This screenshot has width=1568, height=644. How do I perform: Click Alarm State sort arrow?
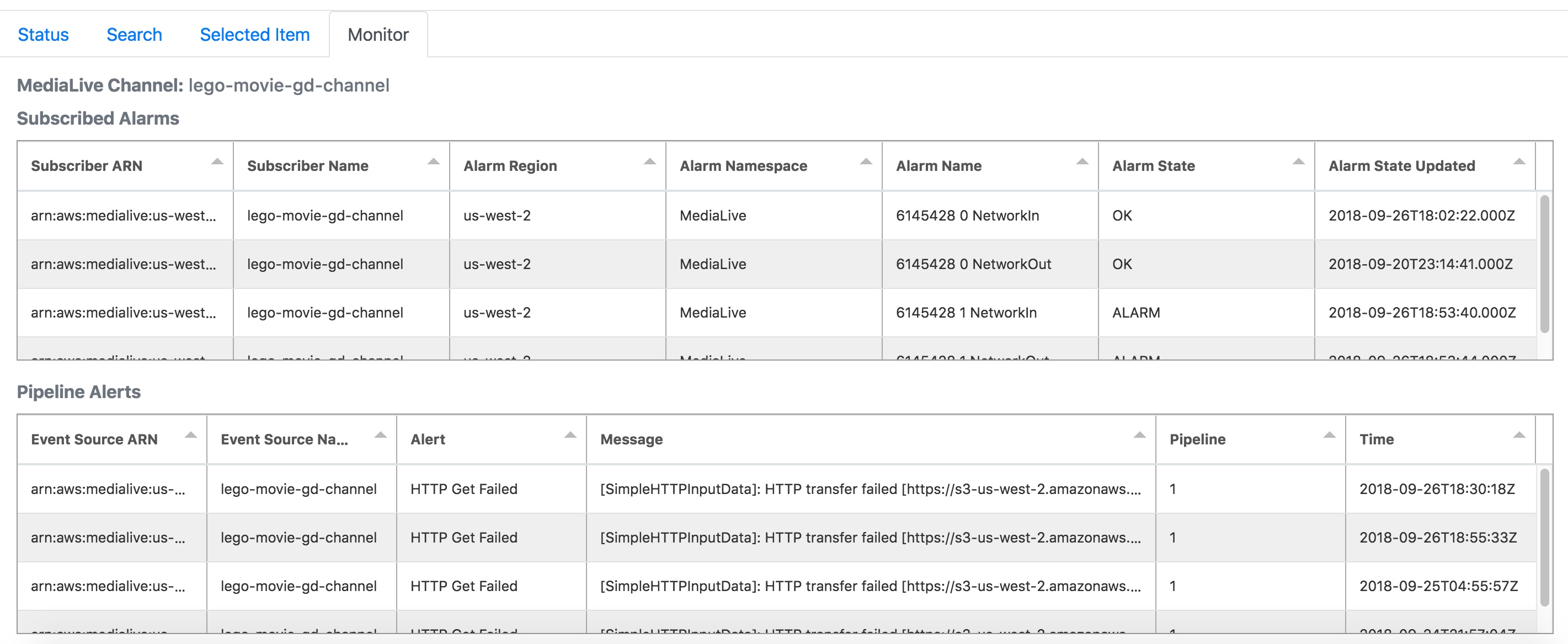[x=1298, y=162]
